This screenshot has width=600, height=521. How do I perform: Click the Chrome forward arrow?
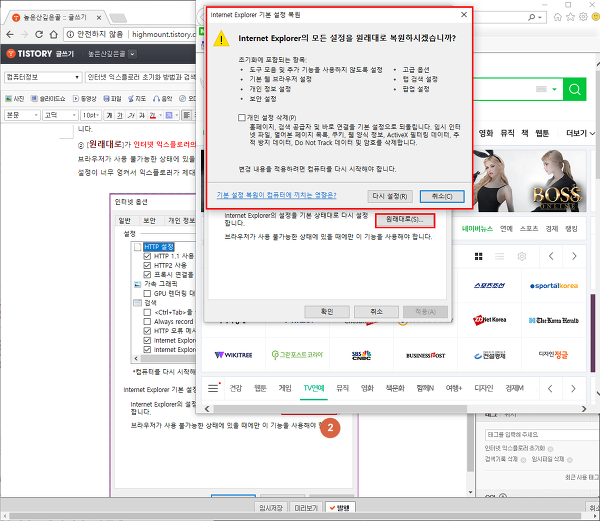pos(24,34)
